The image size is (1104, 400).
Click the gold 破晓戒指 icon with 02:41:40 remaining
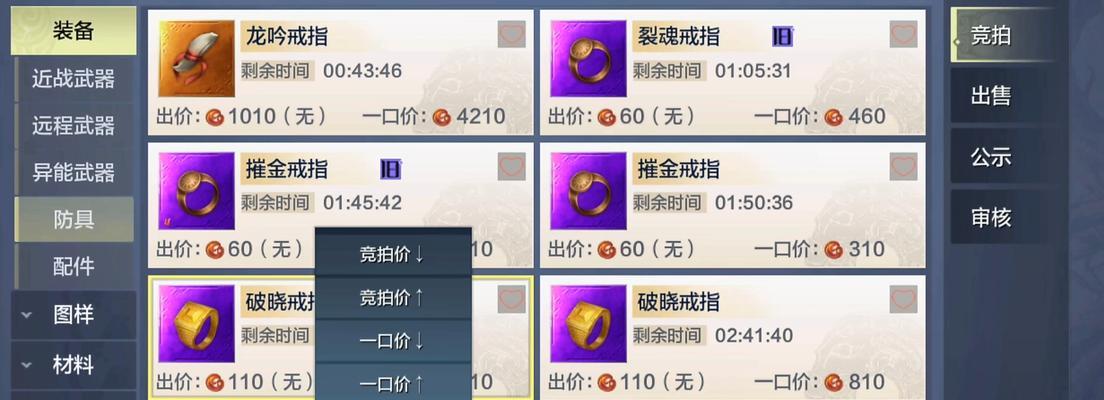tap(589, 323)
